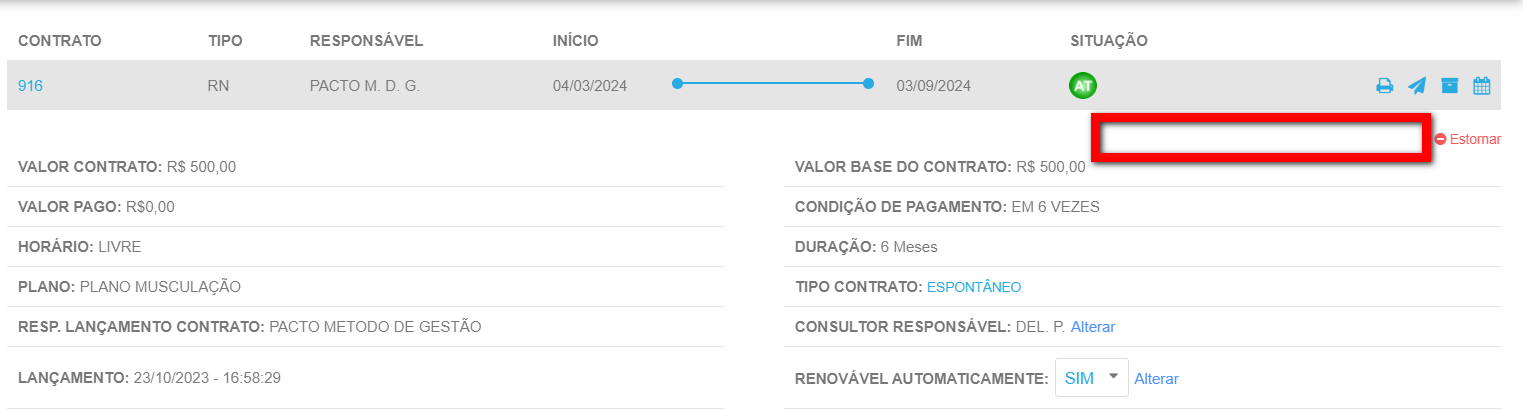
Task: Click Alterar next to Consultor Responsável
Action: click(x=1092, y=327)
